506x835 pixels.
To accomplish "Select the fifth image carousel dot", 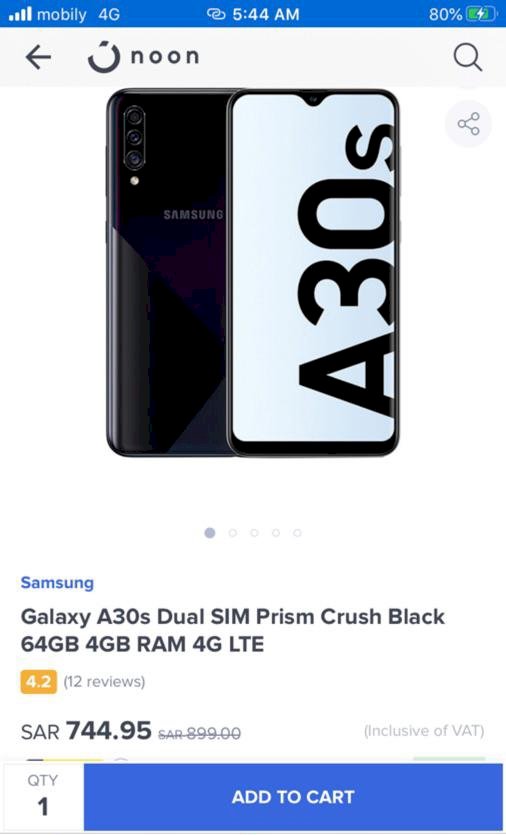I will point(297,533).
